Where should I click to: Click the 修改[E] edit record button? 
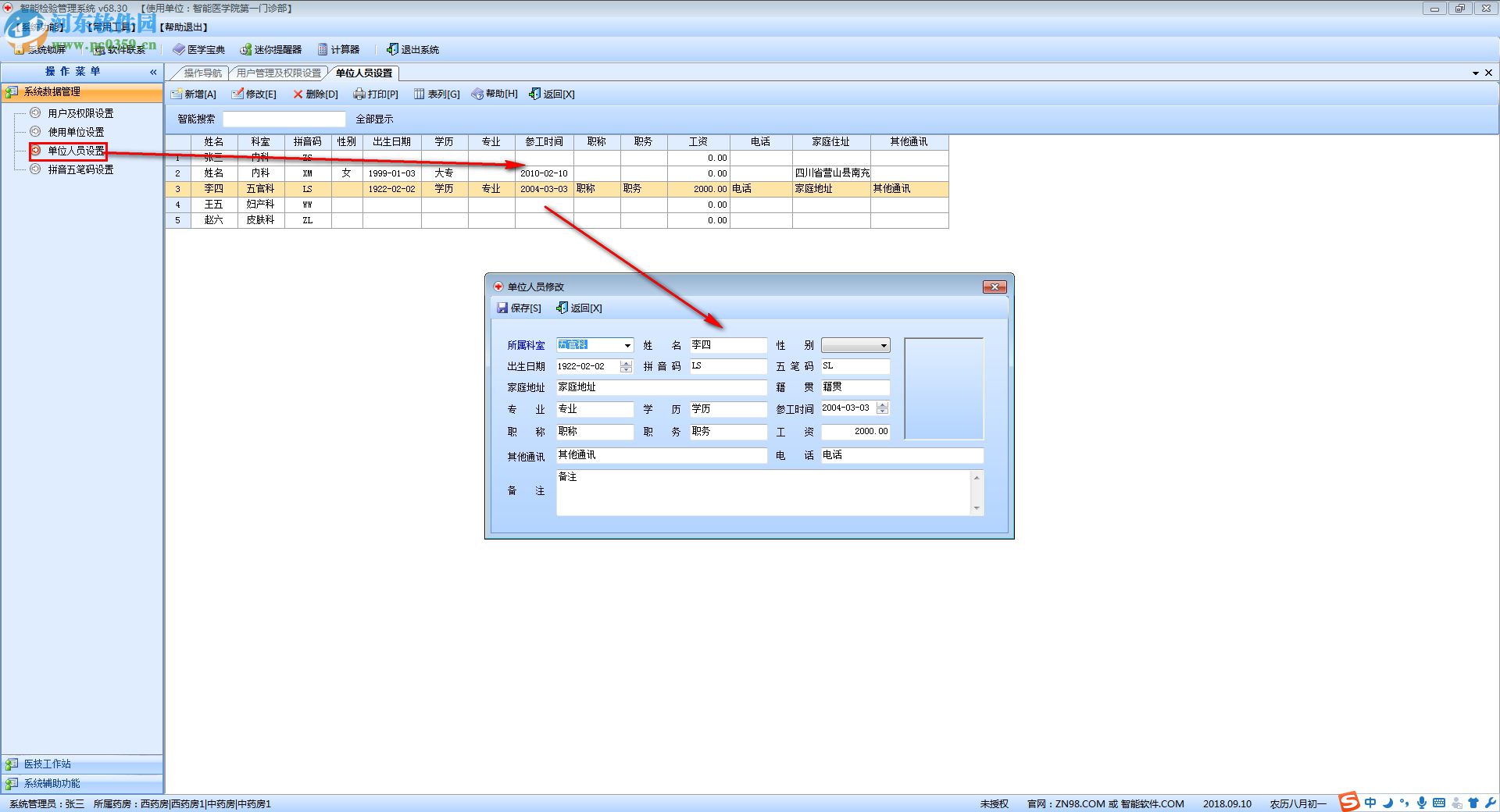point(254,94)
